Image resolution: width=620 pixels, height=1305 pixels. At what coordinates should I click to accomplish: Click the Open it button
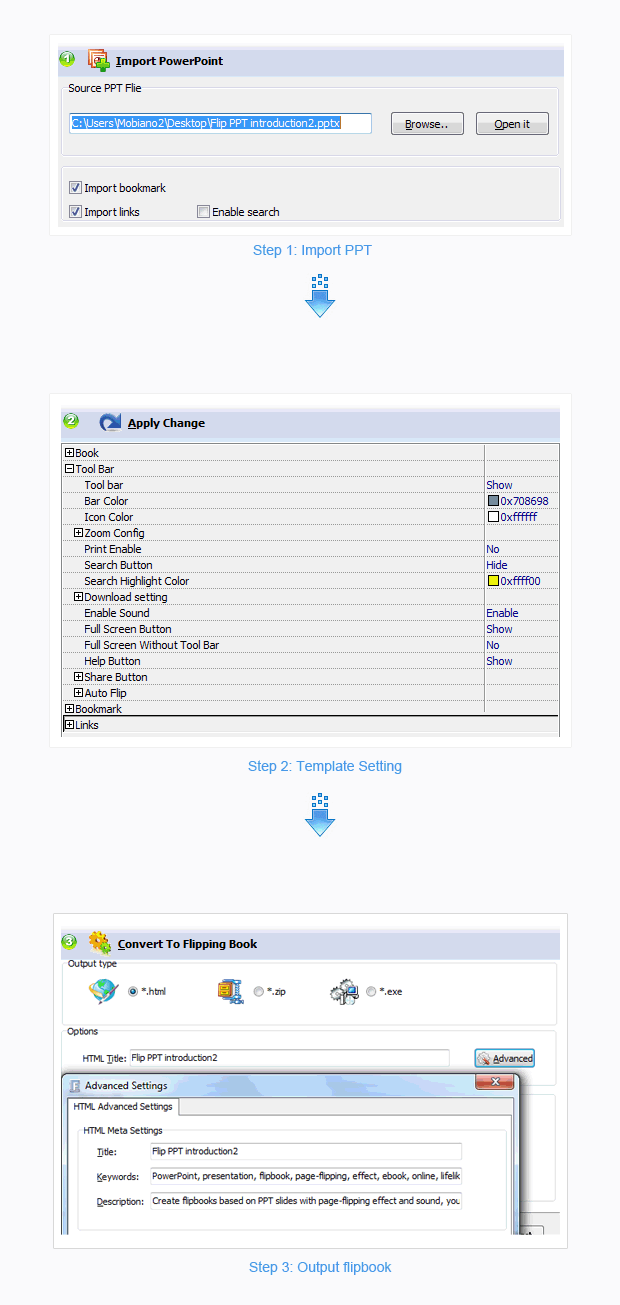(512, 124)
